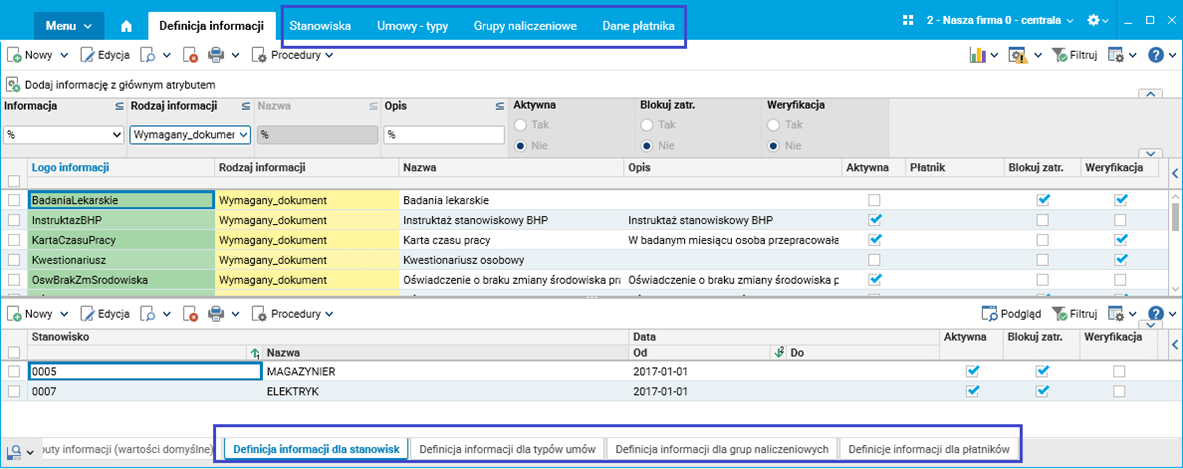The width and height of the screenshot is (1183, 469).
Task: Click Filtruj in the upper toolbar
Action: pos(1073,55)
